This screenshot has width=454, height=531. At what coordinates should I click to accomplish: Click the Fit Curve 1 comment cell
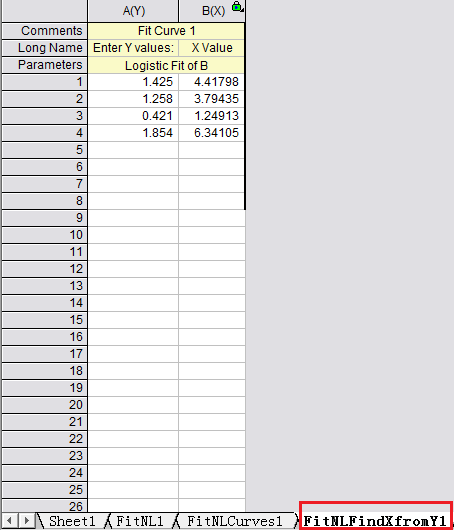pos(166,31)
